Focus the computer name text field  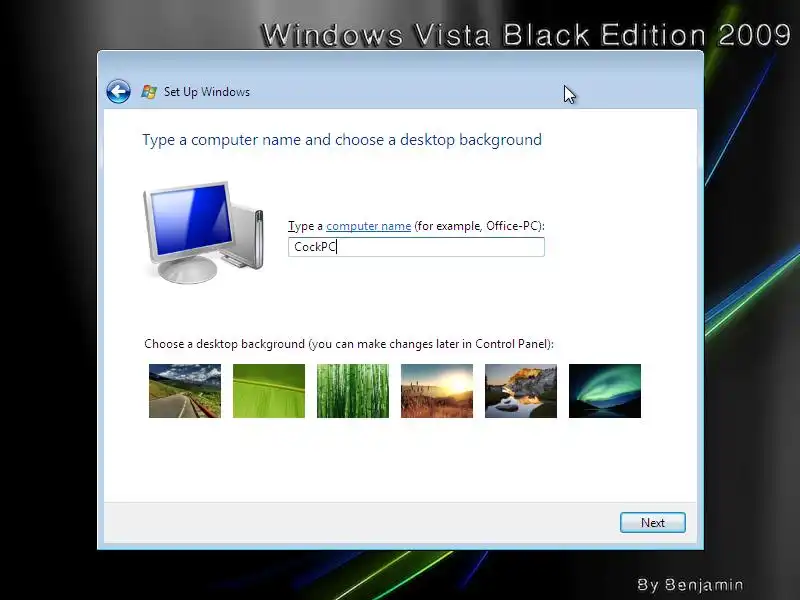[x=416, y=247]
